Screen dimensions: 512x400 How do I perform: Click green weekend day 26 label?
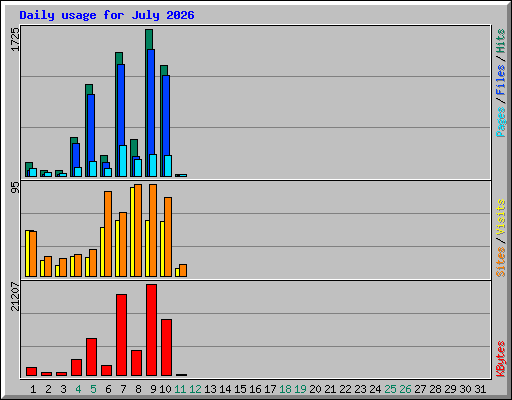[405, 389]
